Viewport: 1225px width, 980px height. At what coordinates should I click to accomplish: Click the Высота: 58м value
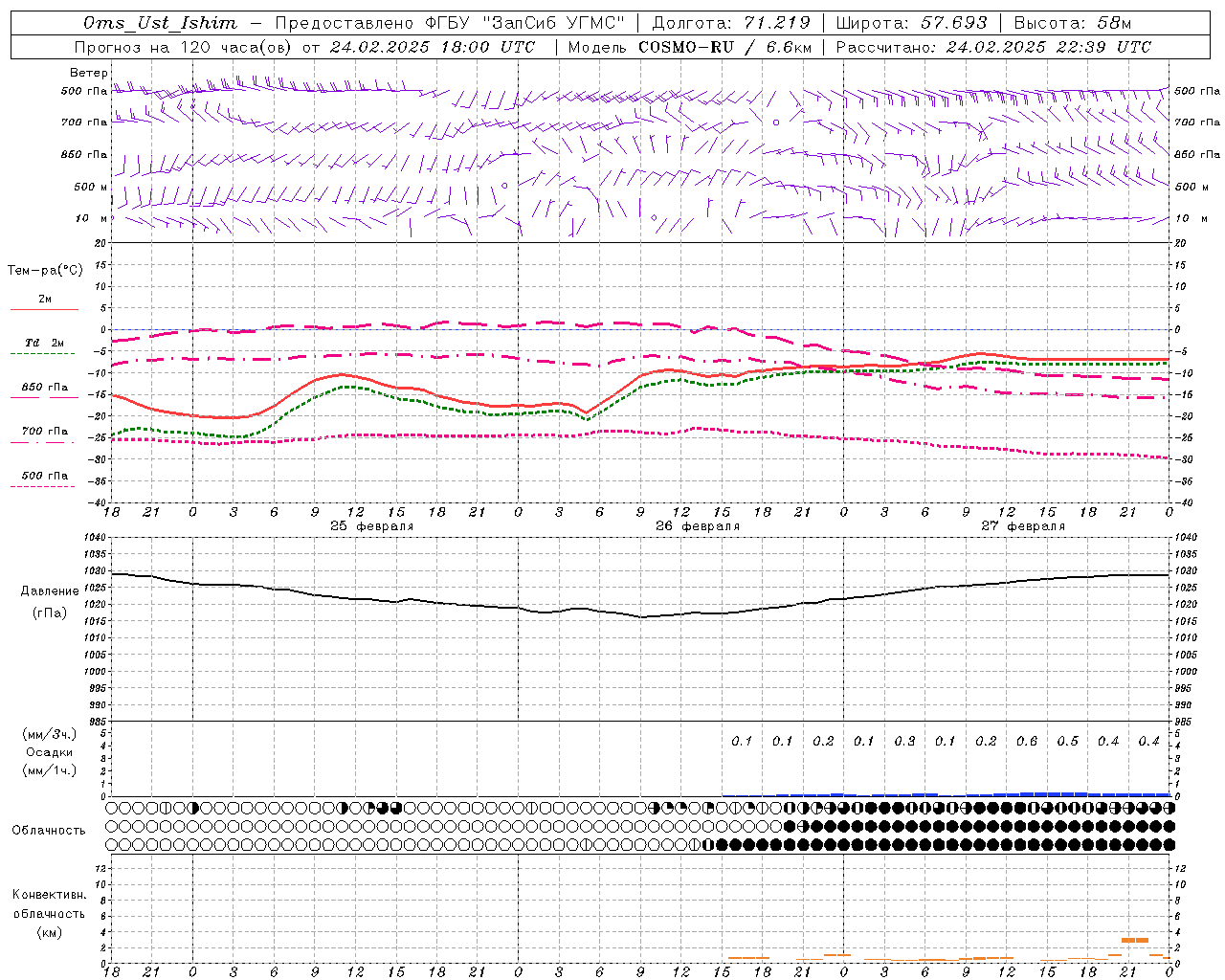(1072, 23)
